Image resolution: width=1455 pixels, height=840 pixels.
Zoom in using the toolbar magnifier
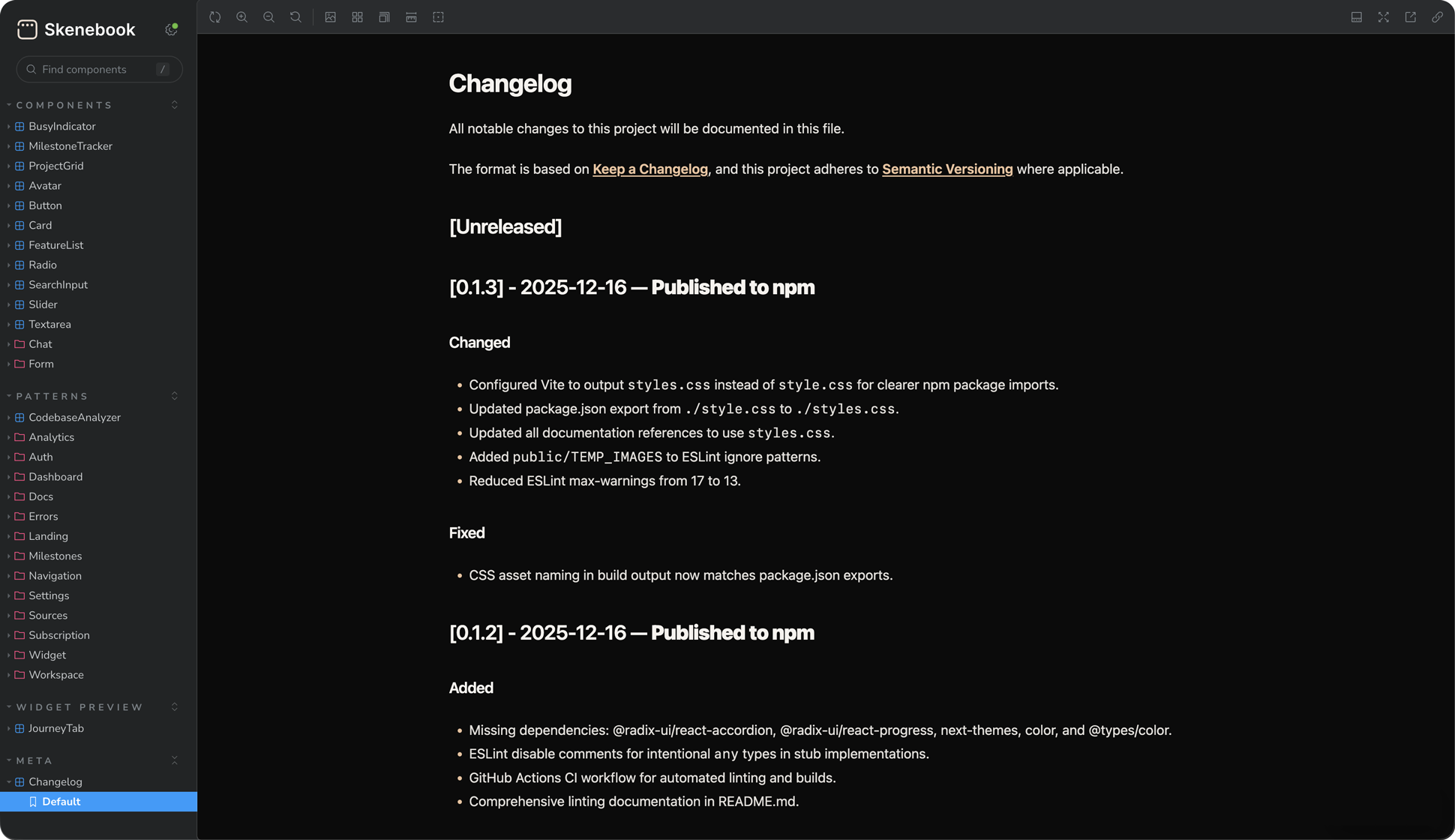click(x=241, y=17)
